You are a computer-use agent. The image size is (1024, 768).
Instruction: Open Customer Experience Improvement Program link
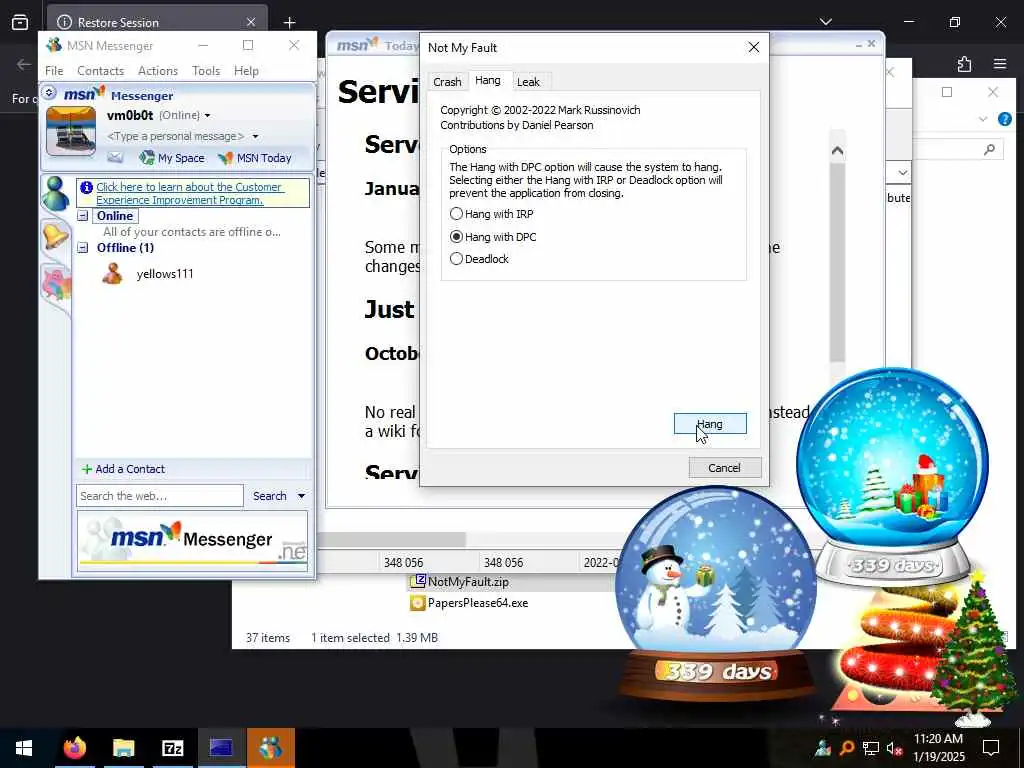point(189,193)
